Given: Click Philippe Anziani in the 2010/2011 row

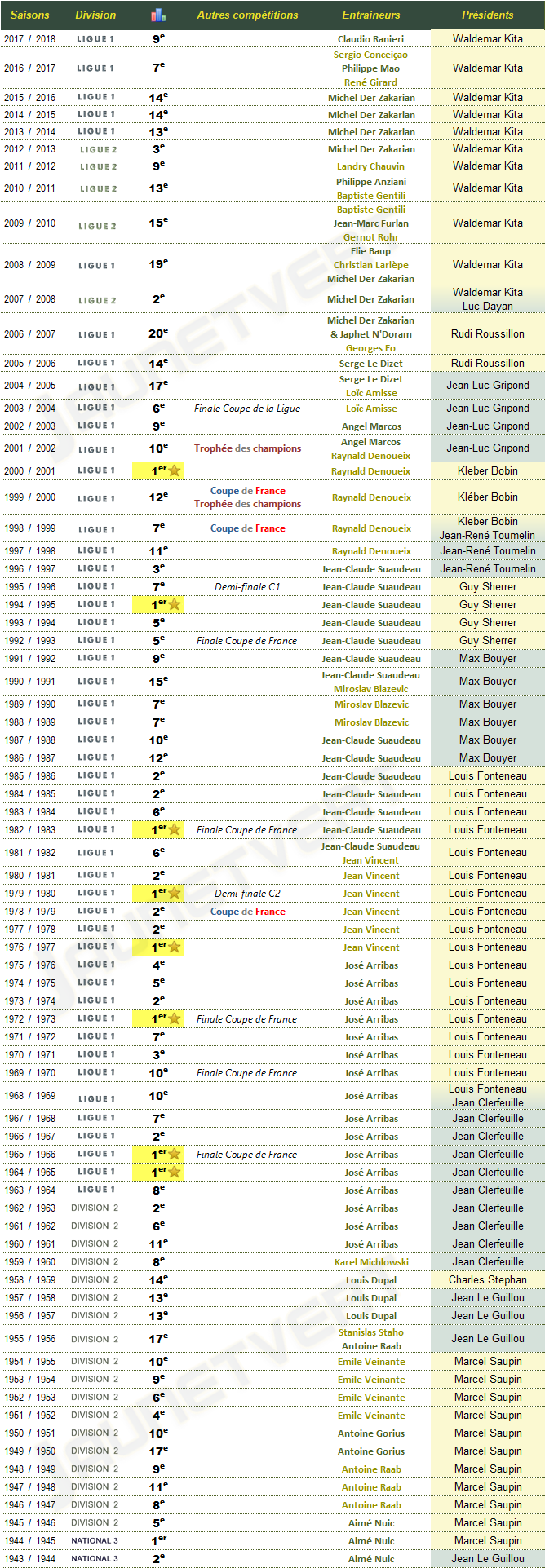Looking at the screenshot, I should click(x=371, y=182).
